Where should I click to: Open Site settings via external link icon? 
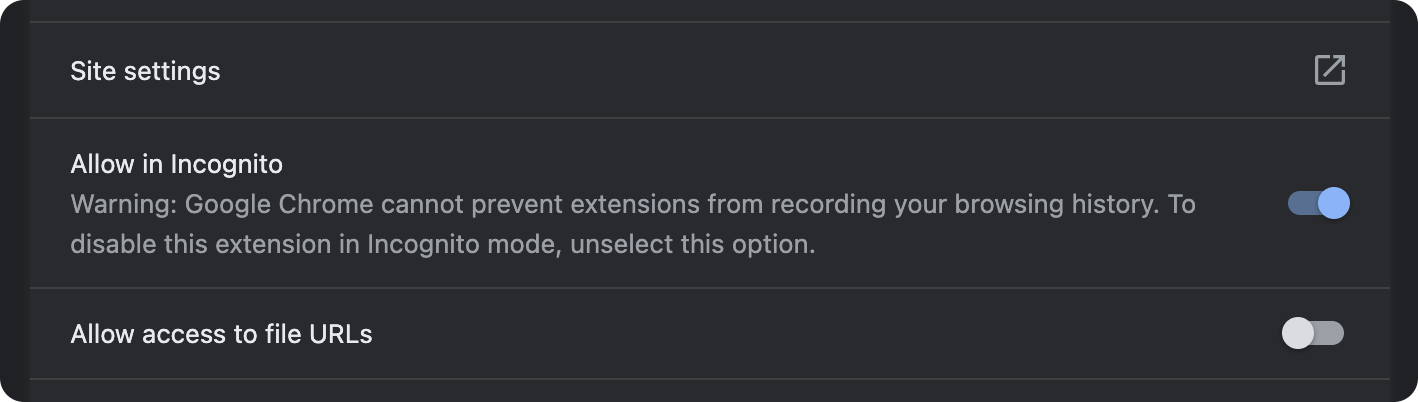point(1329,70)
